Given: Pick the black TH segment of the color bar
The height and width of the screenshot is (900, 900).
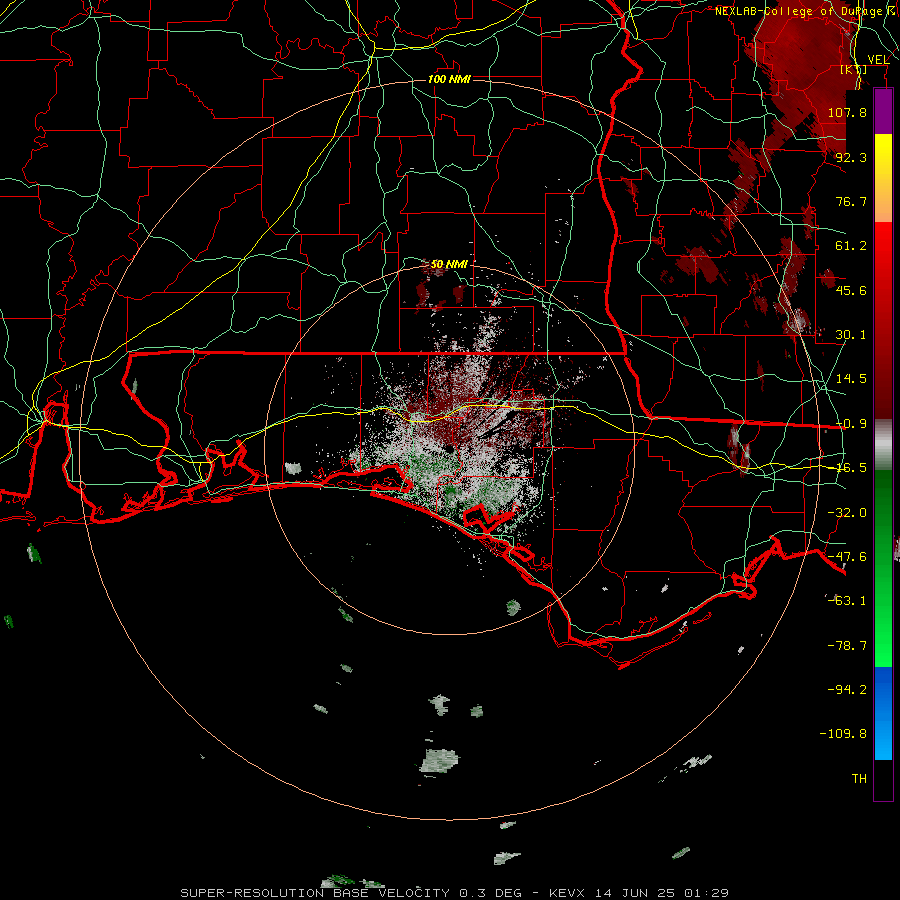Looking at the screenshot, I should coord(883,779).
